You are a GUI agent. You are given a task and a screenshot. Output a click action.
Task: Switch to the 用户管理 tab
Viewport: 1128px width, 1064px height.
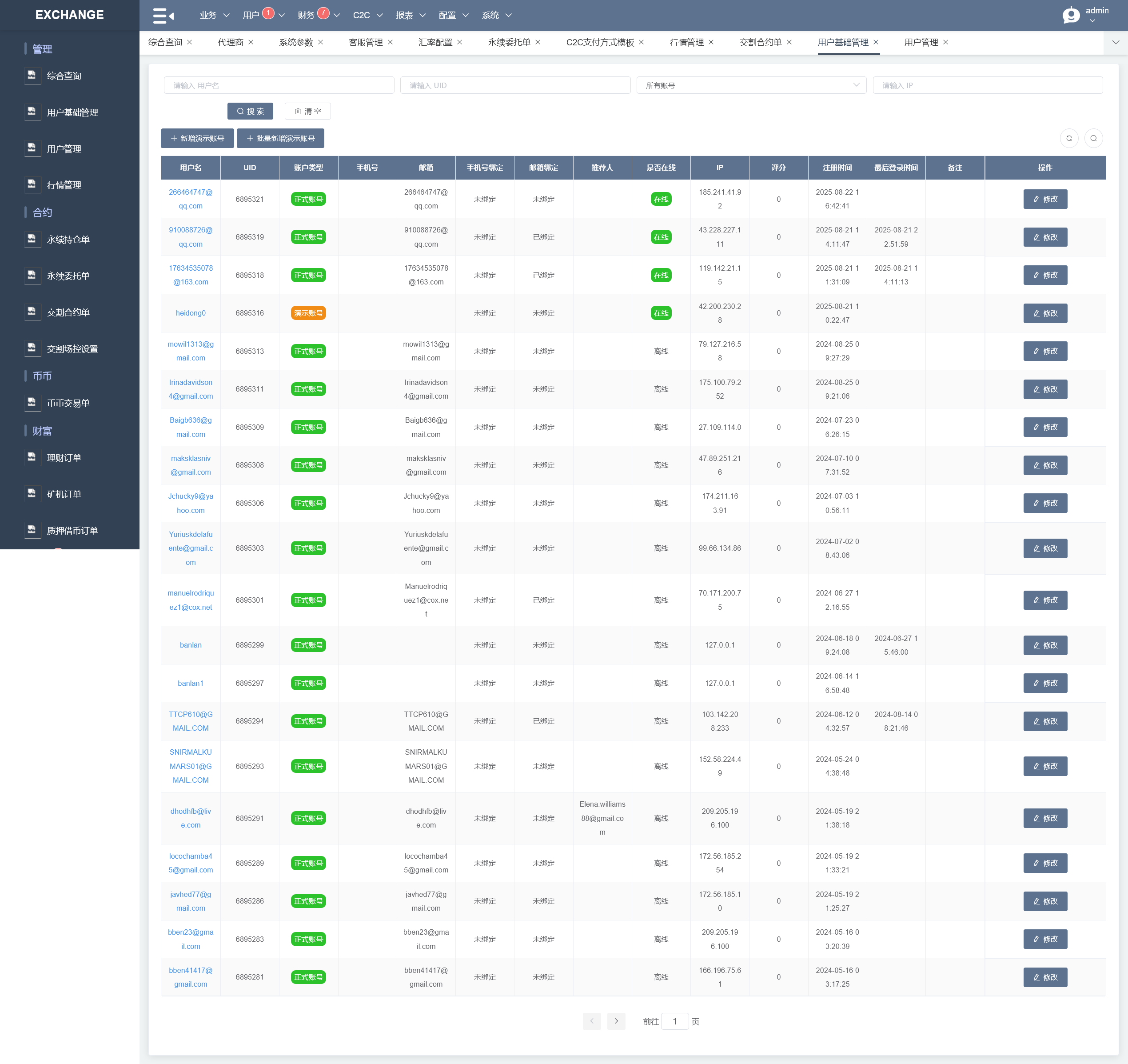[x=921, y=42]
